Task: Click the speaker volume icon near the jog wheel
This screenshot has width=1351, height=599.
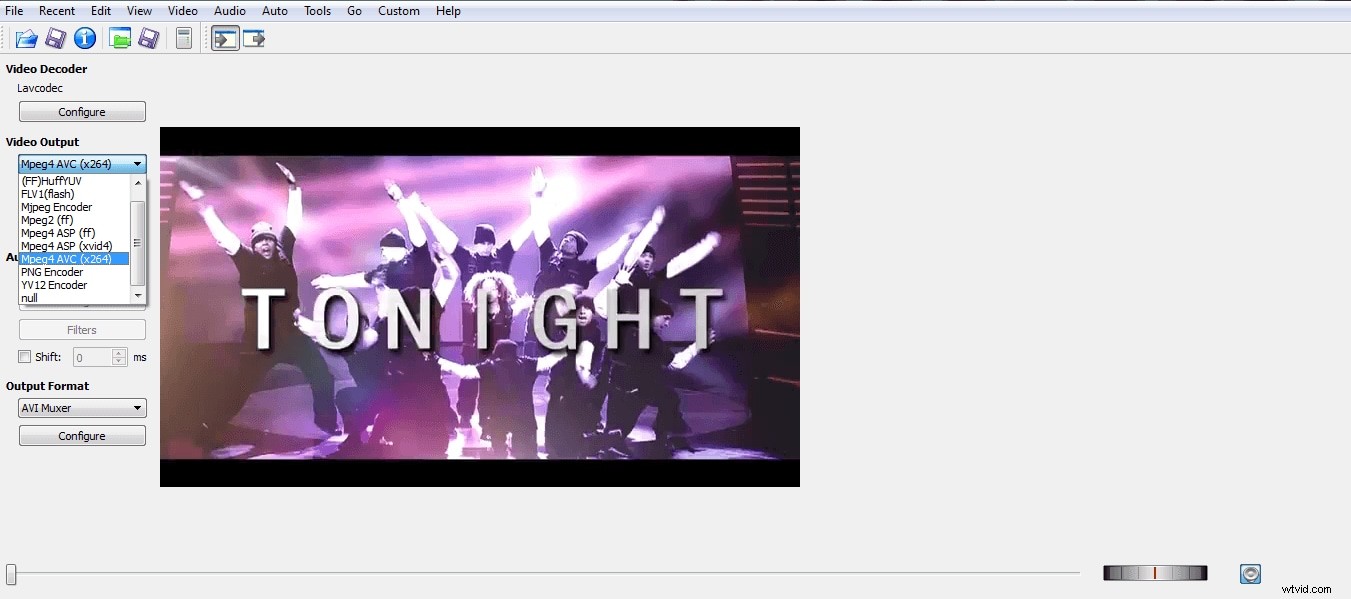Action: (x=1250, y=573)
